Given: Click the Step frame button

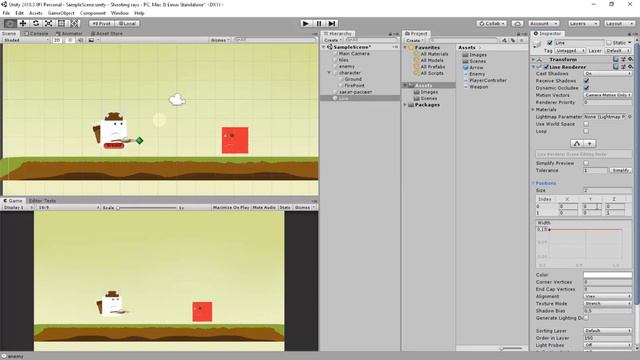Looking at the screenshot, I should pyautogui.click(x=332, y=24).
